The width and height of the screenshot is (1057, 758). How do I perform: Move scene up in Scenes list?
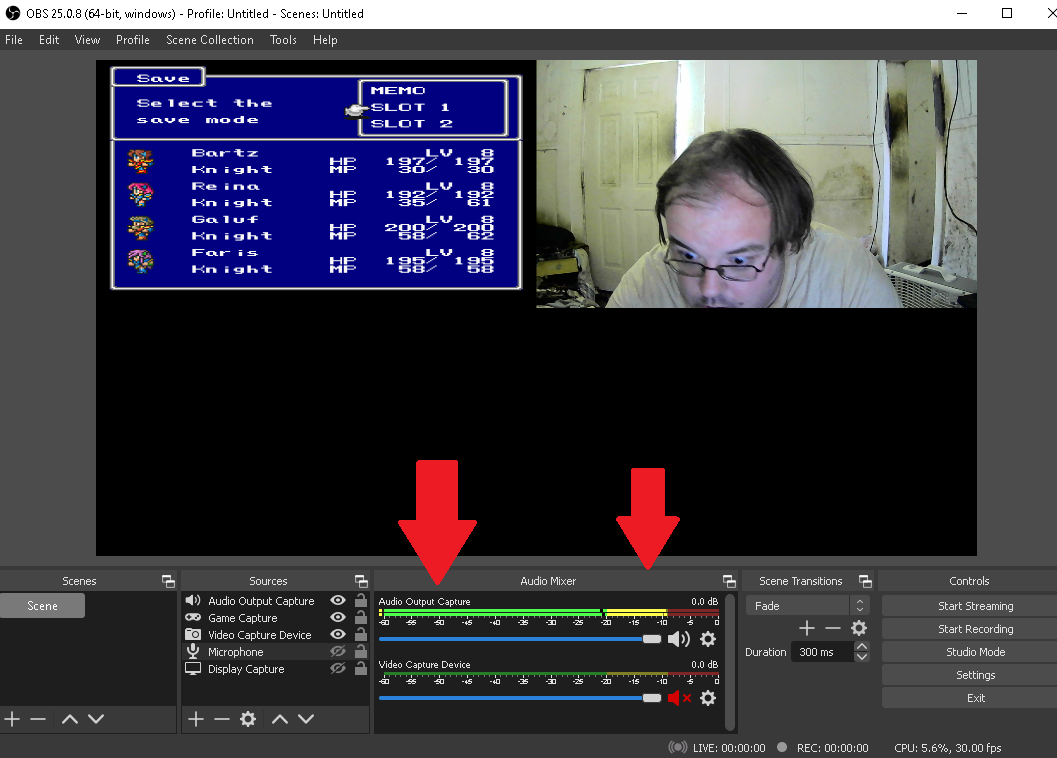coord(69,719)
